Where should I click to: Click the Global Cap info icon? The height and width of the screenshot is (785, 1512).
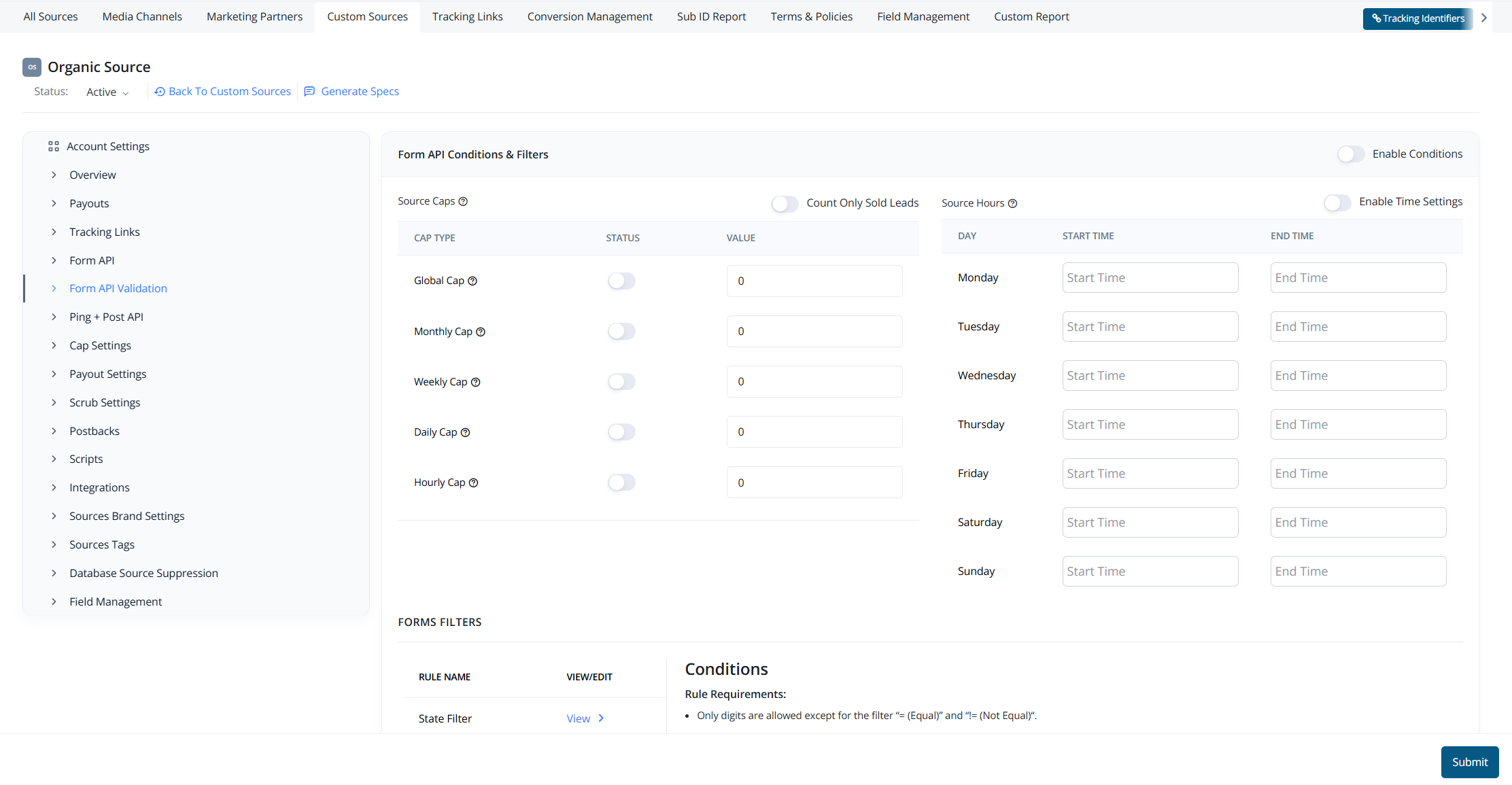pyautogui.click(x=472, y=281)
